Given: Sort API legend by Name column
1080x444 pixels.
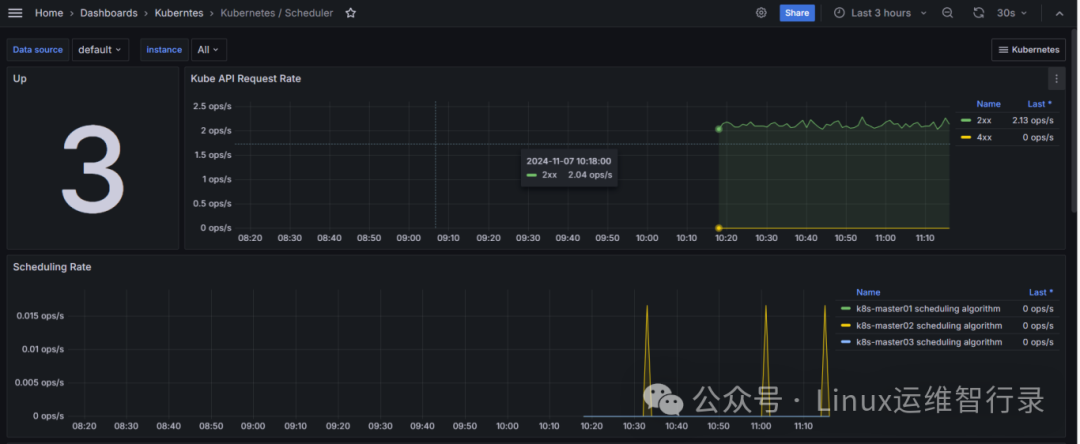Looking at the screenshot, I should pyautogui.click(x=988, y=104).
